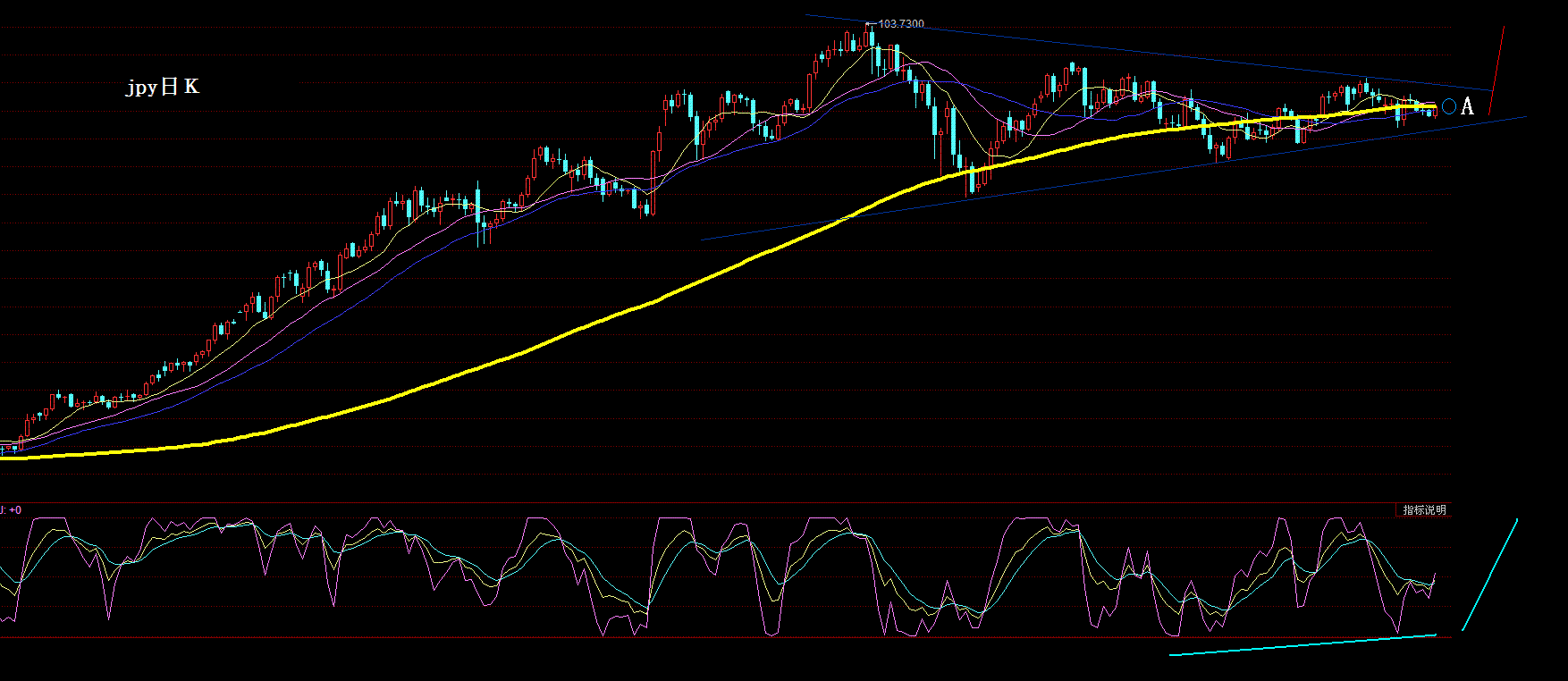The width and height of the screenshot is (1568, 681).
Task: Click the 103.7300 high price label
Action: point(901,24)
